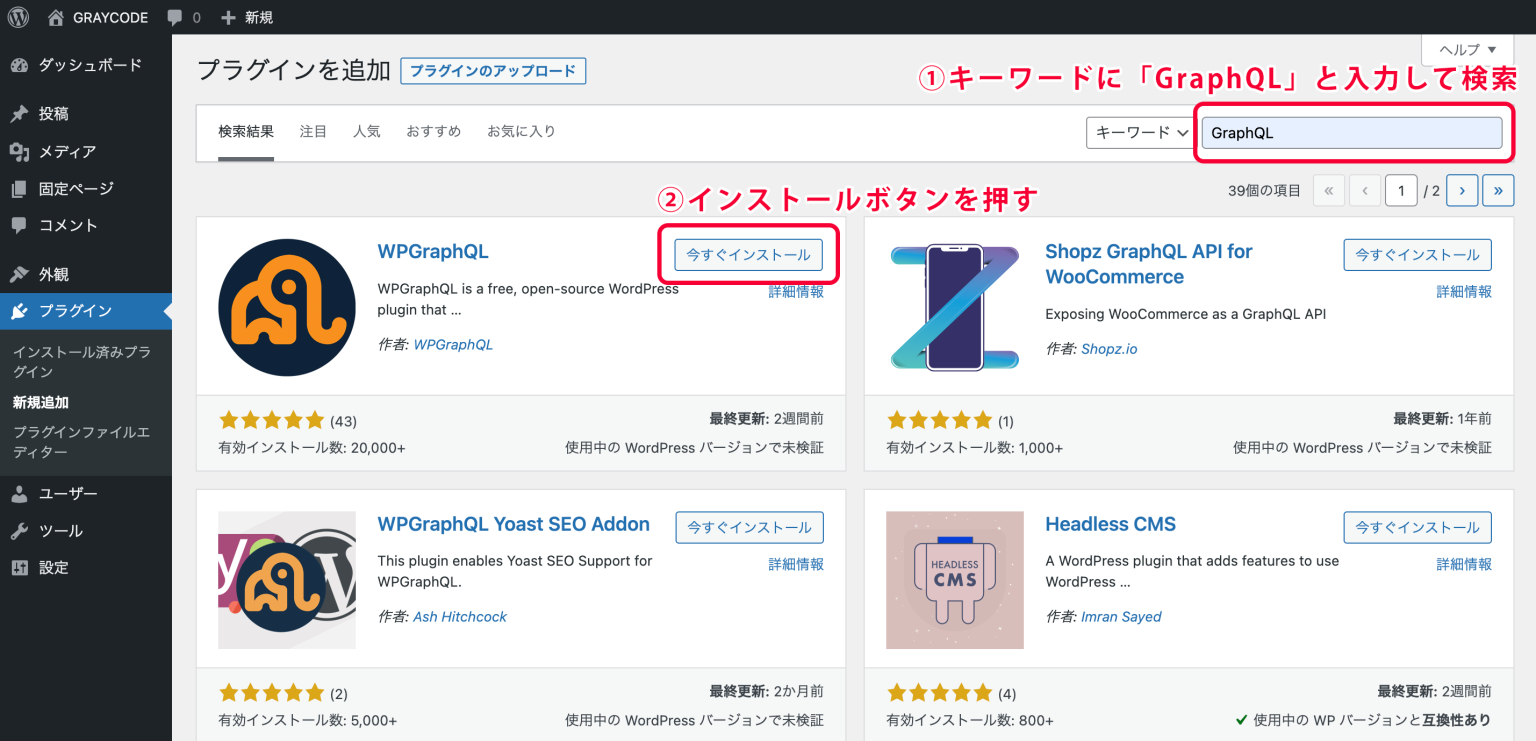The height and width of the screenshot is (741, 1536).
Task: Switch to the 人気 tab
Action: point(367,131)
